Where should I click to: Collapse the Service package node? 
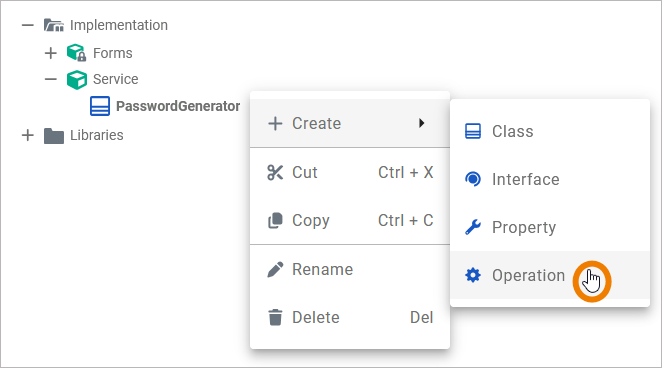pyautogui.click(x=51, y=79)
